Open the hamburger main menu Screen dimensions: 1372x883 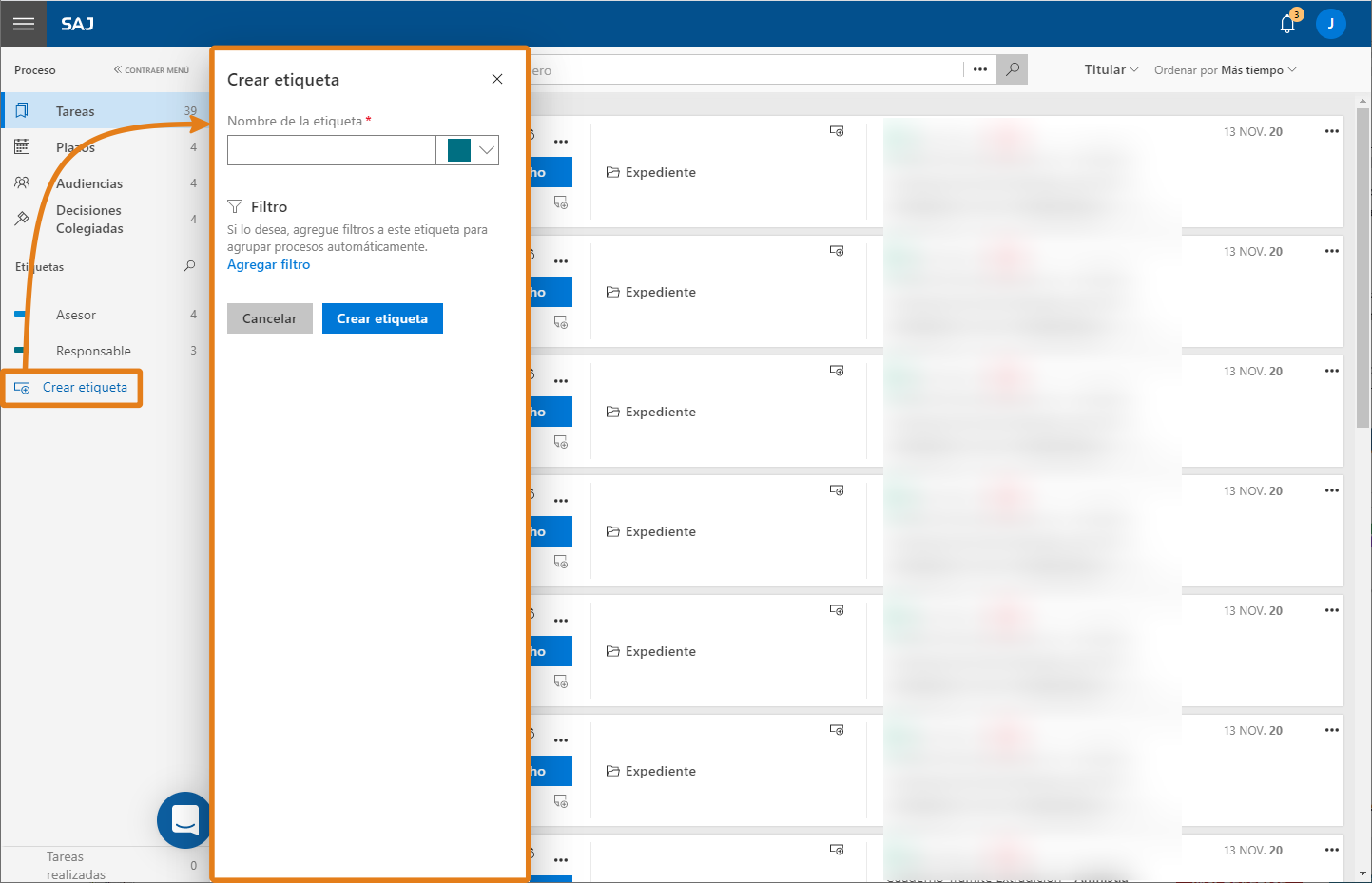pos(24,24)
